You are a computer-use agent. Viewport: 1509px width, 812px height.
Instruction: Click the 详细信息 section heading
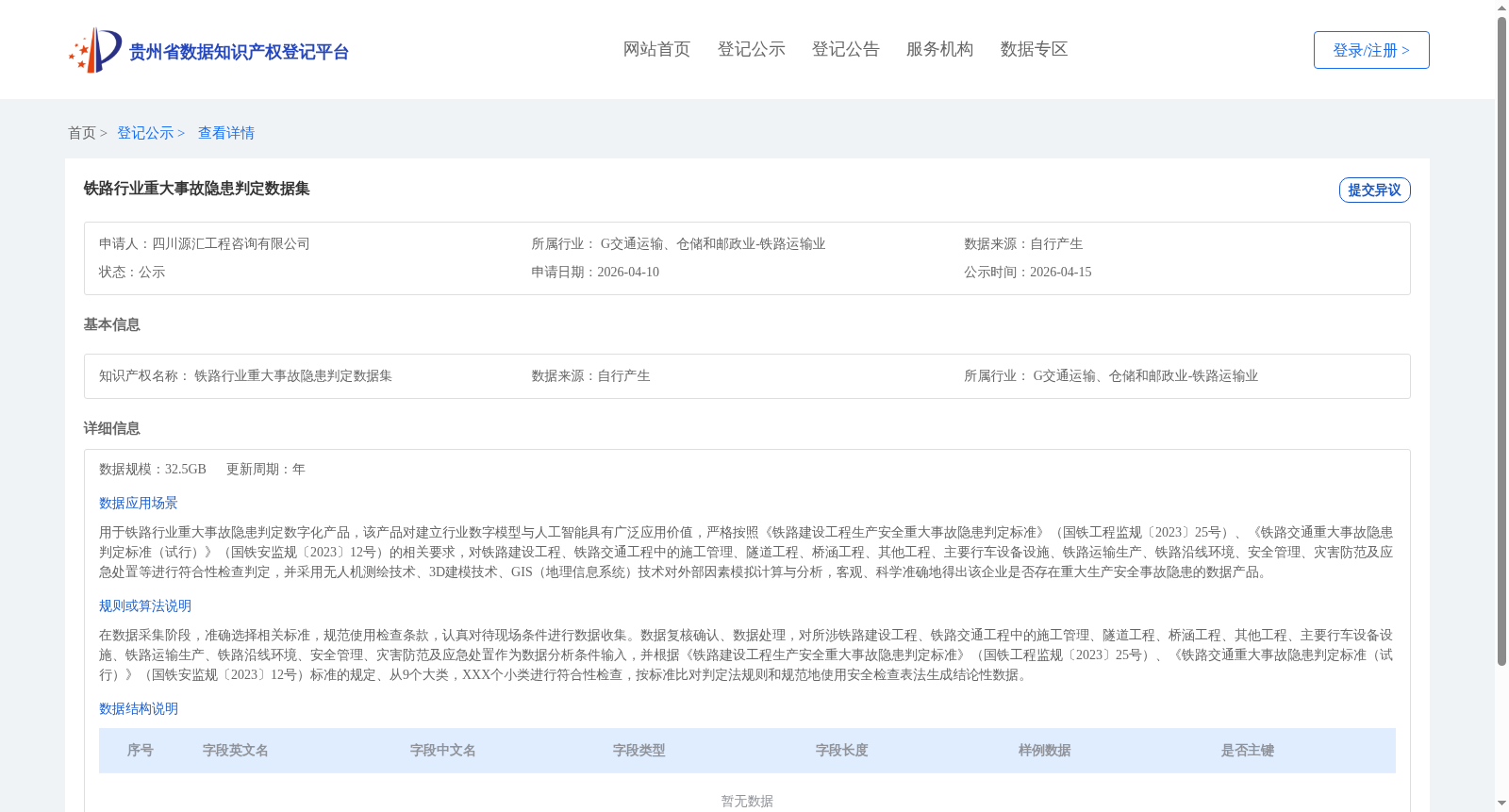click(x=112, y=428)
